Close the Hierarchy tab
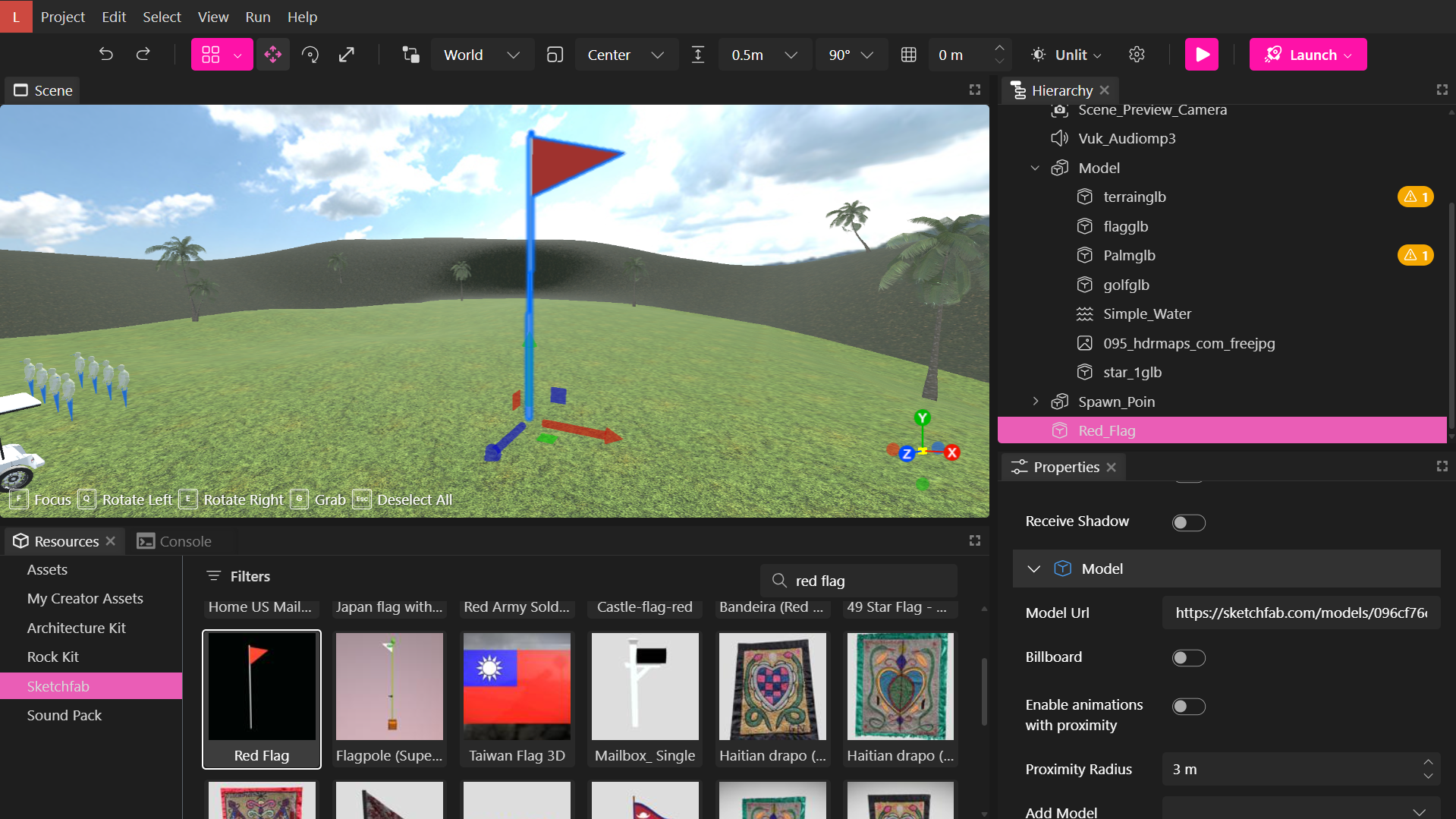Image resolution: width=1456 pixels, height=819 pixels. [1105, 90]
